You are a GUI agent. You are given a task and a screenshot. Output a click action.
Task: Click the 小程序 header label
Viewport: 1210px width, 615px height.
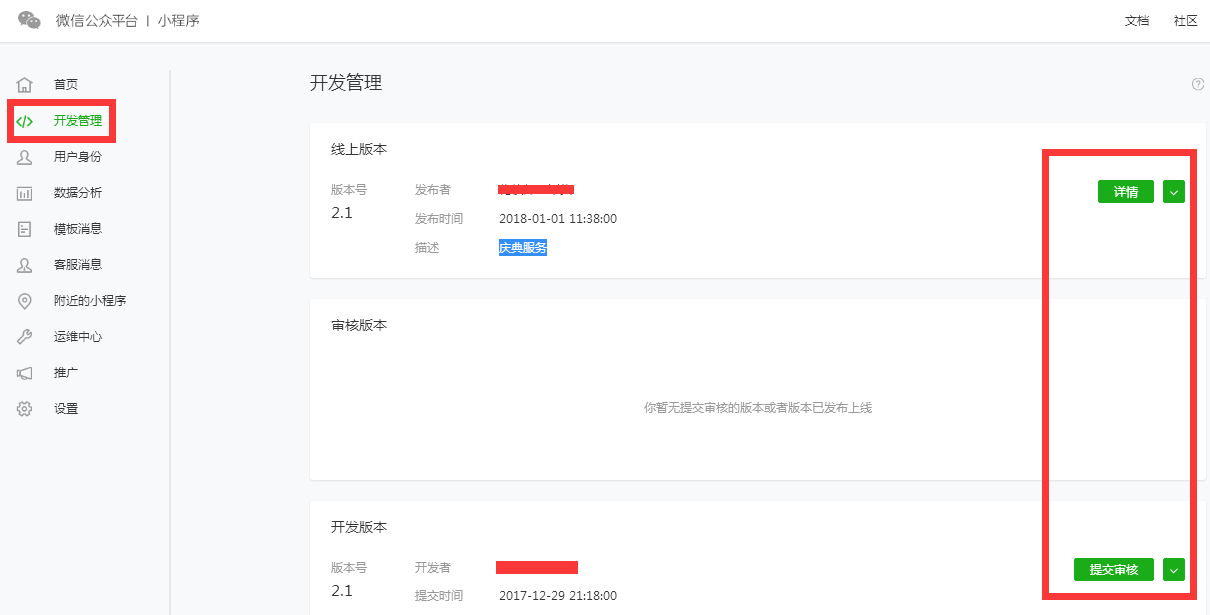point(178,21)
